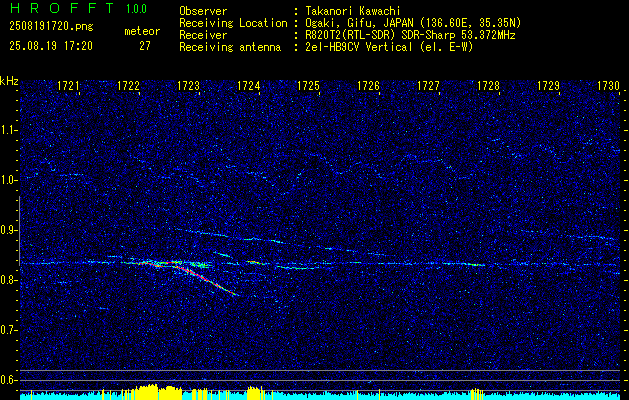
Task: Click time marker 1726
Action: [368, 86]
